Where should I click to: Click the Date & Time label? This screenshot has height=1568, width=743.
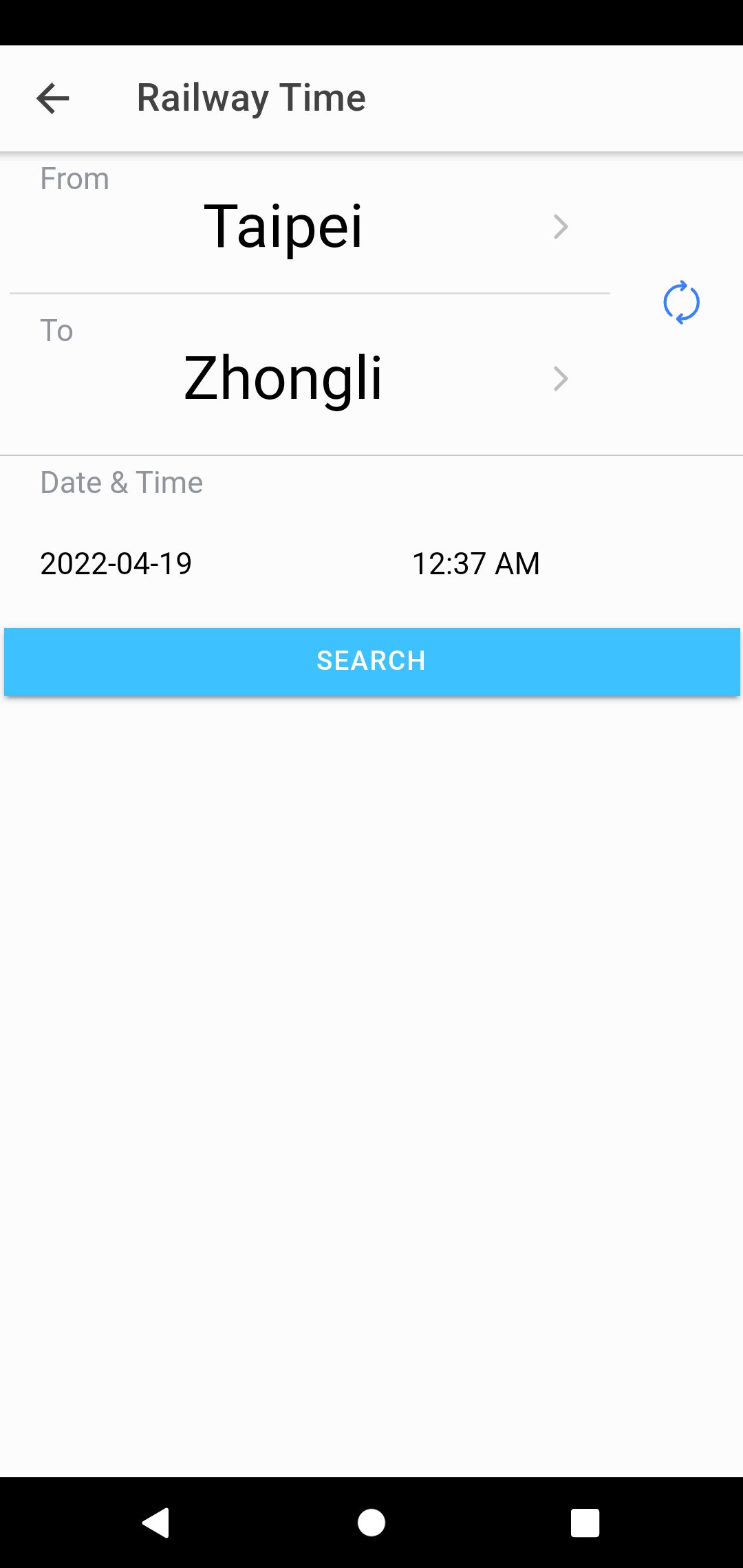click(x=122, y=483)
